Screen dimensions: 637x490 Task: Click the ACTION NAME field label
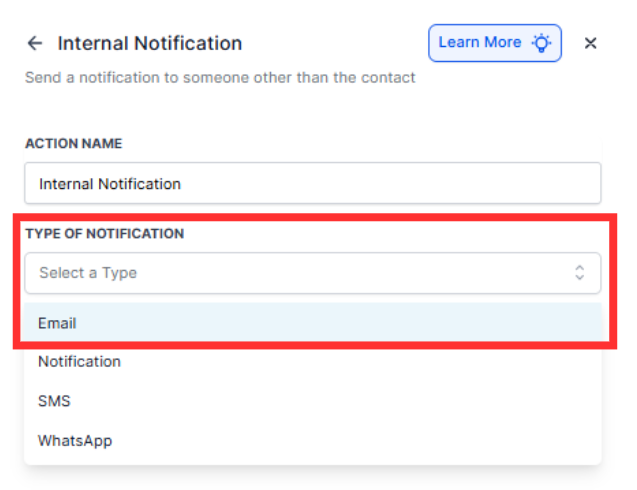click(x=73, y=143)
